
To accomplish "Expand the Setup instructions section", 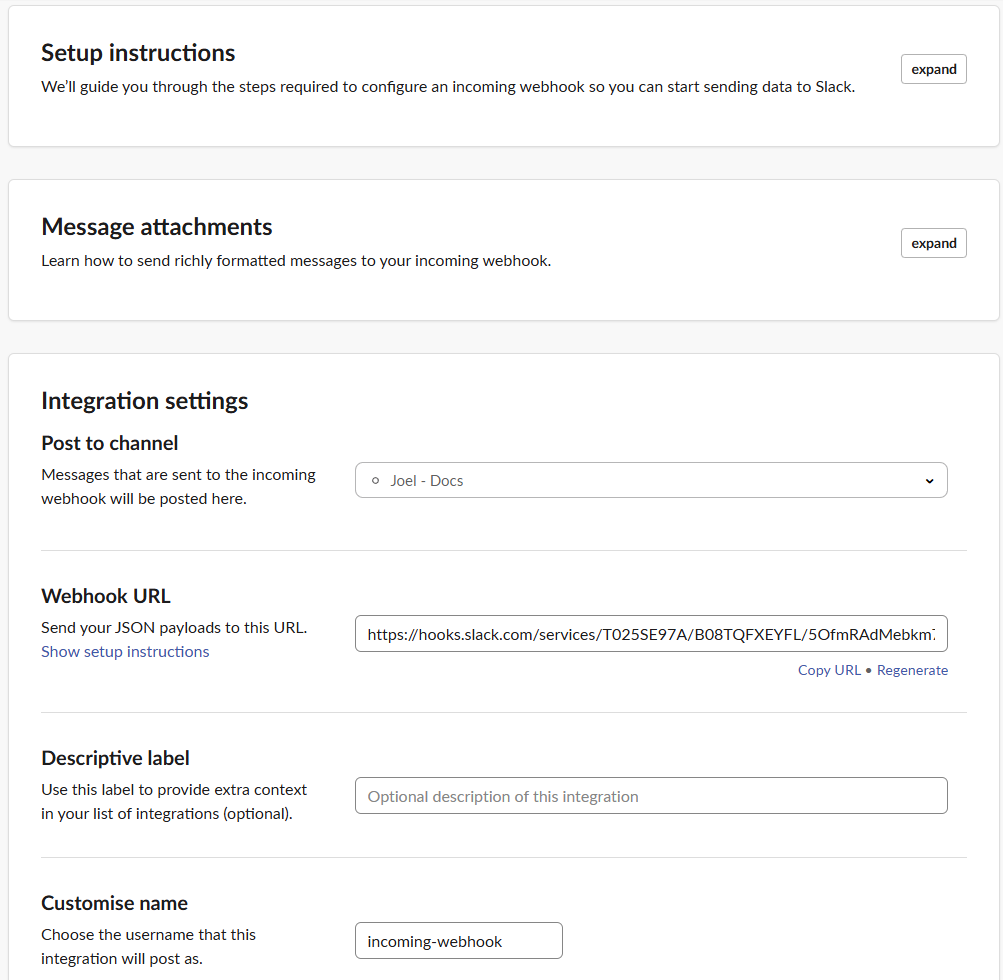I will (933, 69).
